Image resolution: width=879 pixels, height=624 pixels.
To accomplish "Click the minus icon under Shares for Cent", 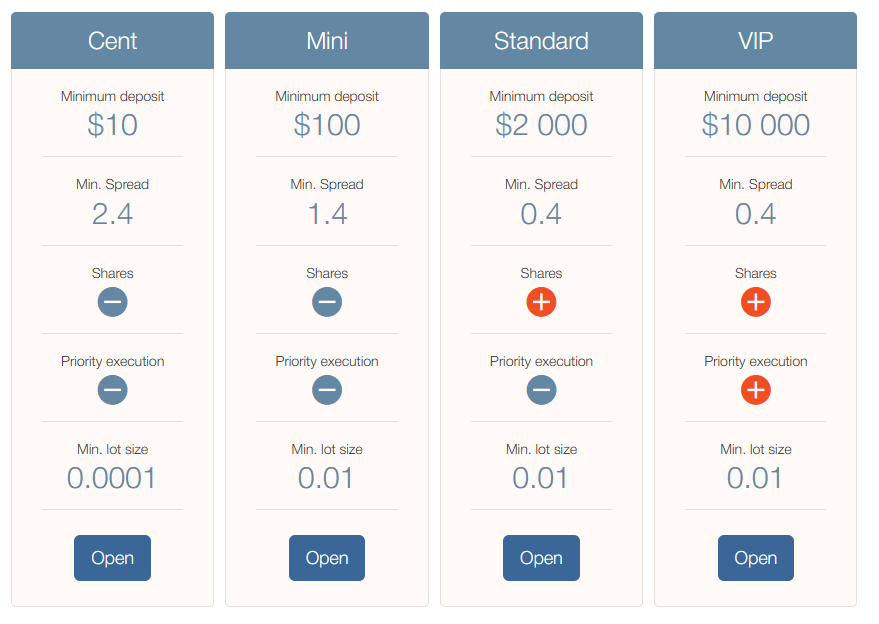I will (x=112, y=301).
